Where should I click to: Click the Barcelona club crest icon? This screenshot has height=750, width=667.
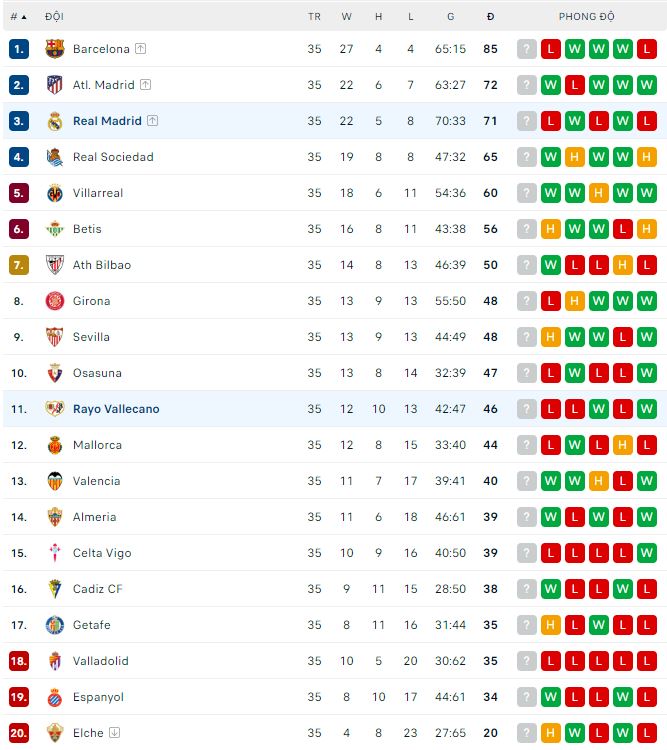click(55, 49)
